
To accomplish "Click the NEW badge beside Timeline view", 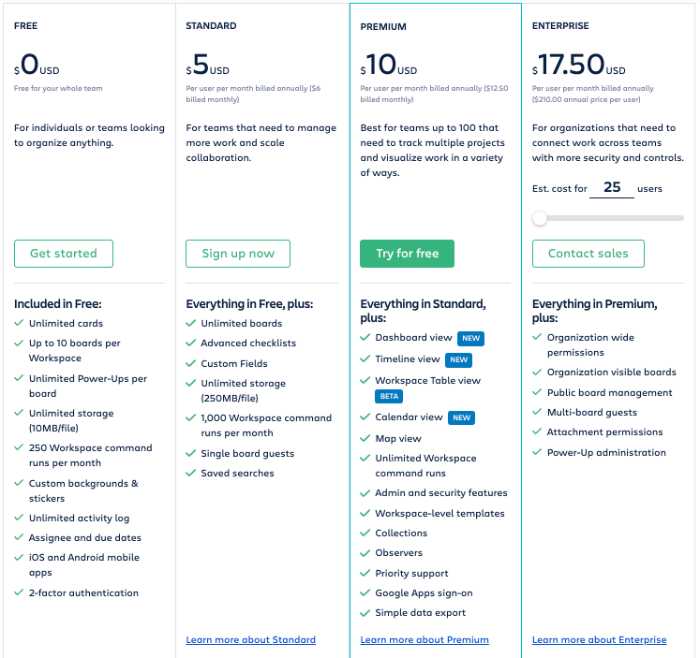I will 459,359.
